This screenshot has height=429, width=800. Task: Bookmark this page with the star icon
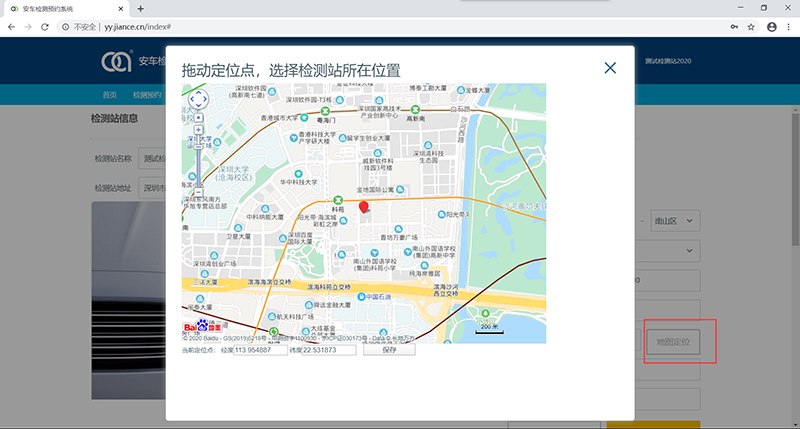click(751, 27)
